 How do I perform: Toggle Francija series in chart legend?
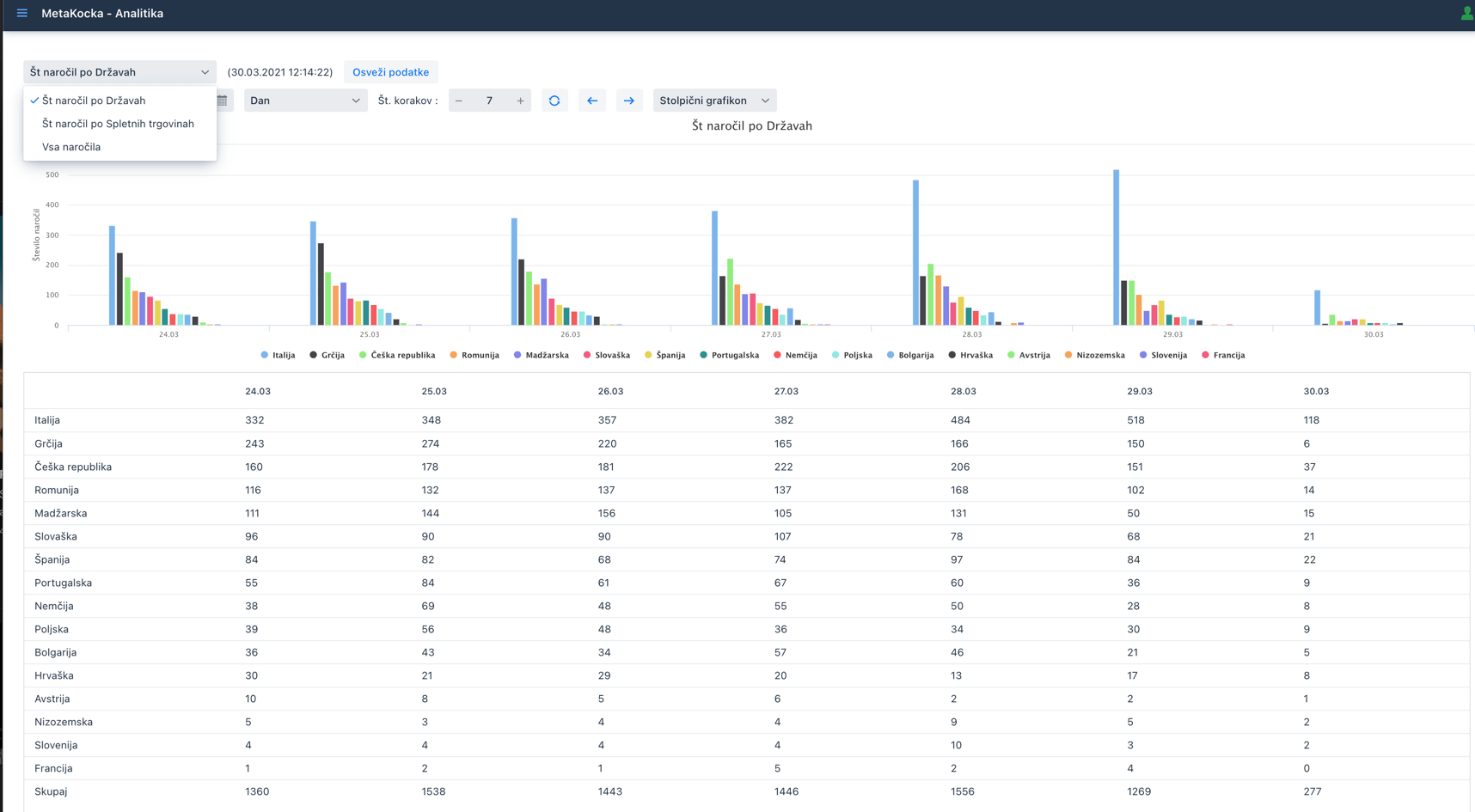tap(1223, 355)
